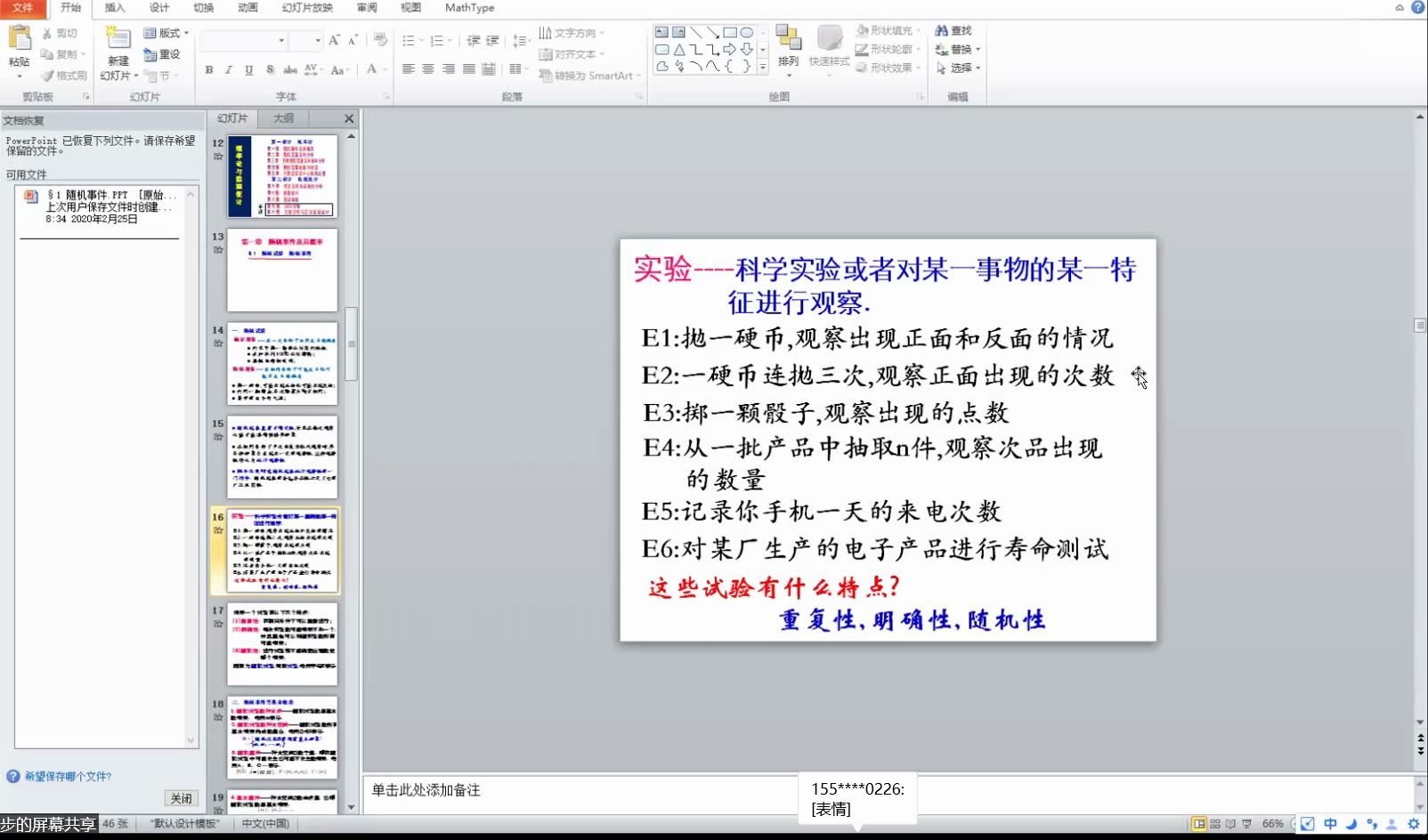Click the Reset (重设) slide icon
1428x840 pixels.
pos(150,54)
